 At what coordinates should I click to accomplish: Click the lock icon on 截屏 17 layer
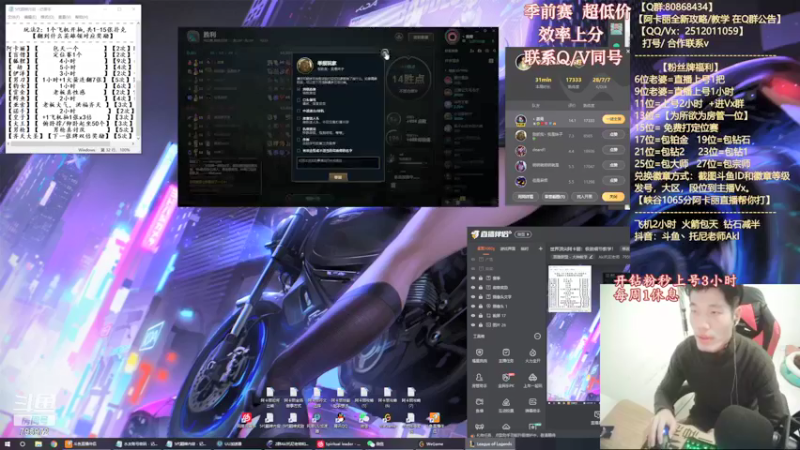coord(481,316)
